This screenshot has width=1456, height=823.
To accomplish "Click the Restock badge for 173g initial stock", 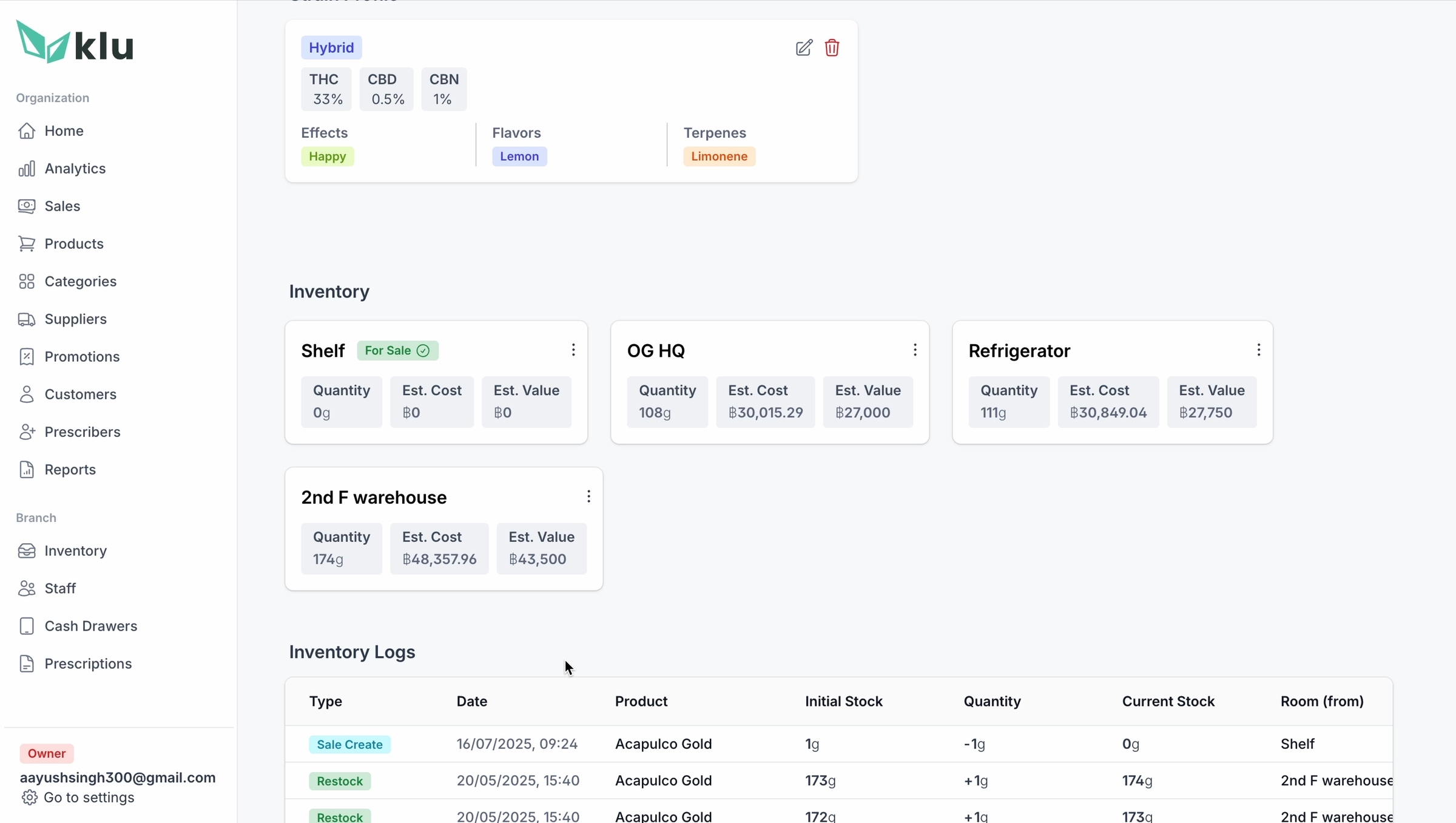I will point(340,781).
